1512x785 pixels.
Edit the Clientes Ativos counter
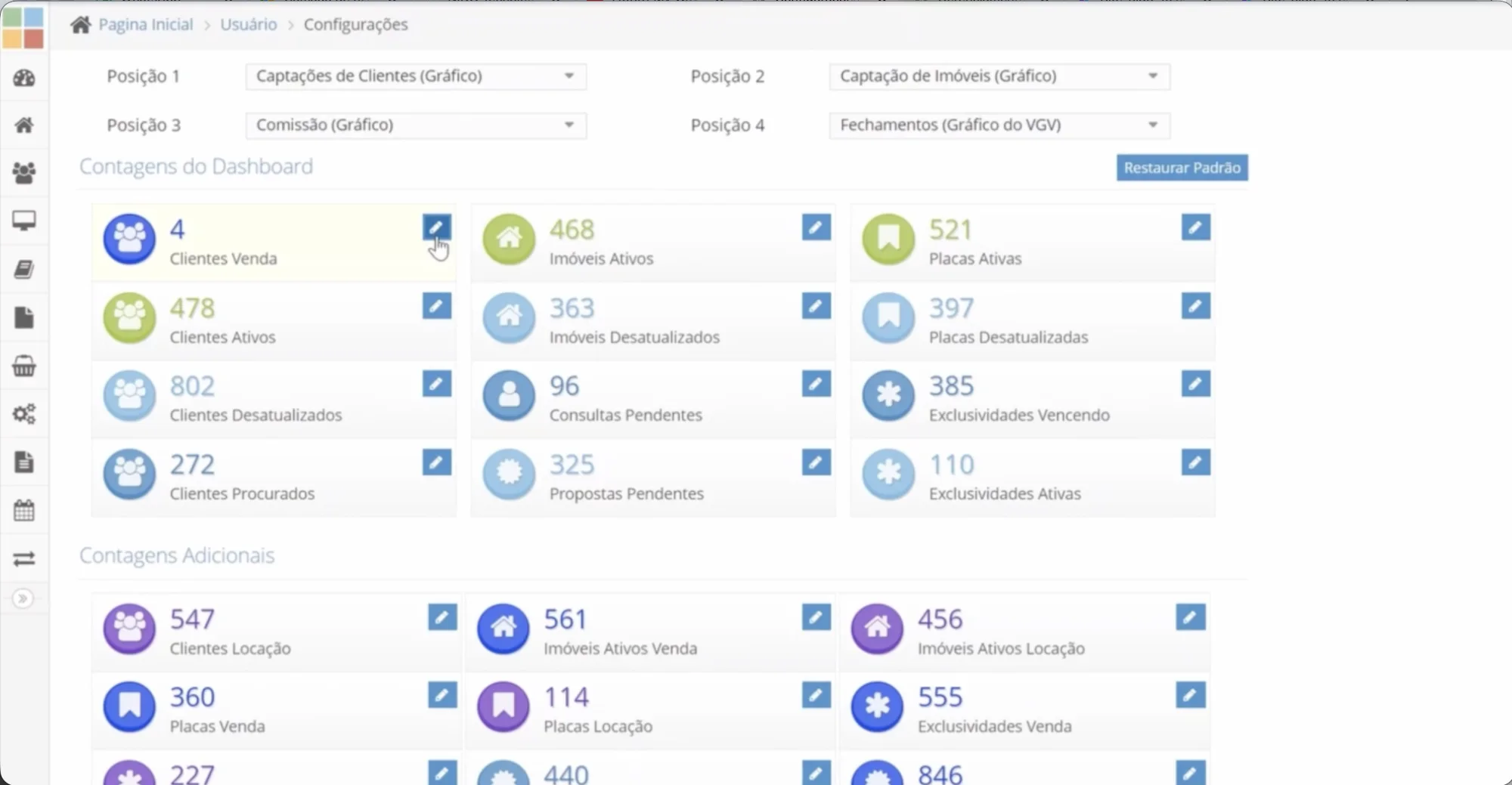click(x=437, y=306)
